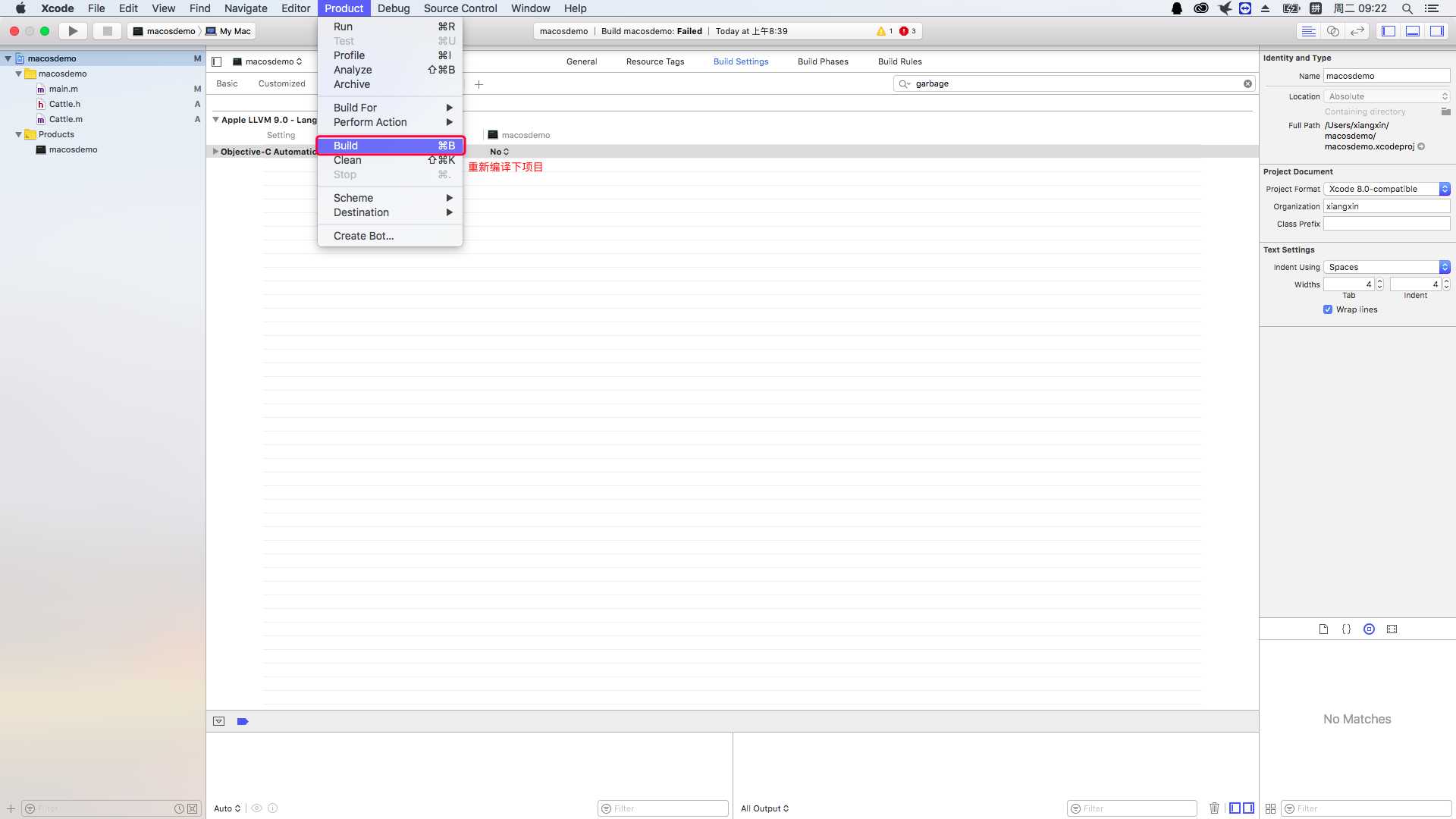Click the Organization text field

(x=1387, y=206)
